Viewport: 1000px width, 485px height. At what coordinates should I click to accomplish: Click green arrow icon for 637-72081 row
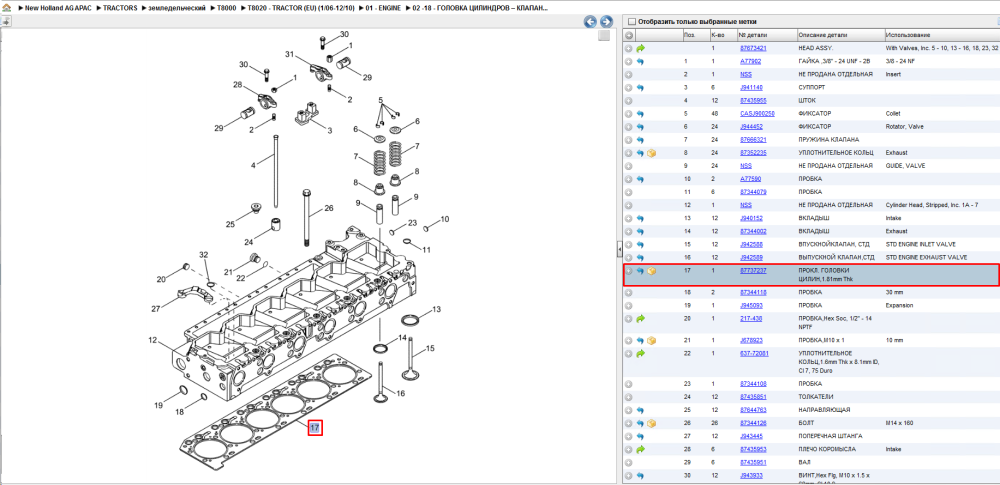pos(641,353)
